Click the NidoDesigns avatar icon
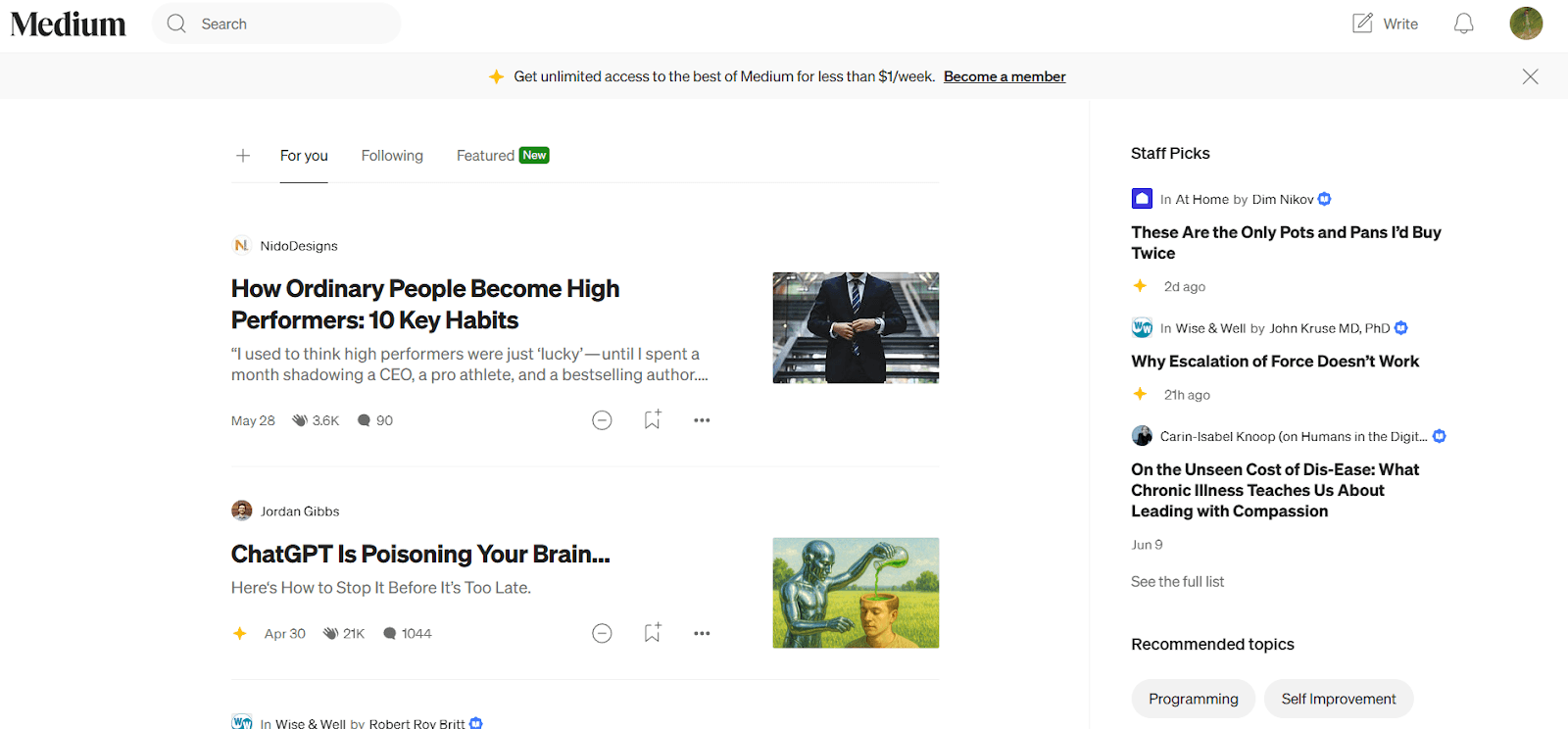This screenshot has width=1568, height=729. [241, 245]
